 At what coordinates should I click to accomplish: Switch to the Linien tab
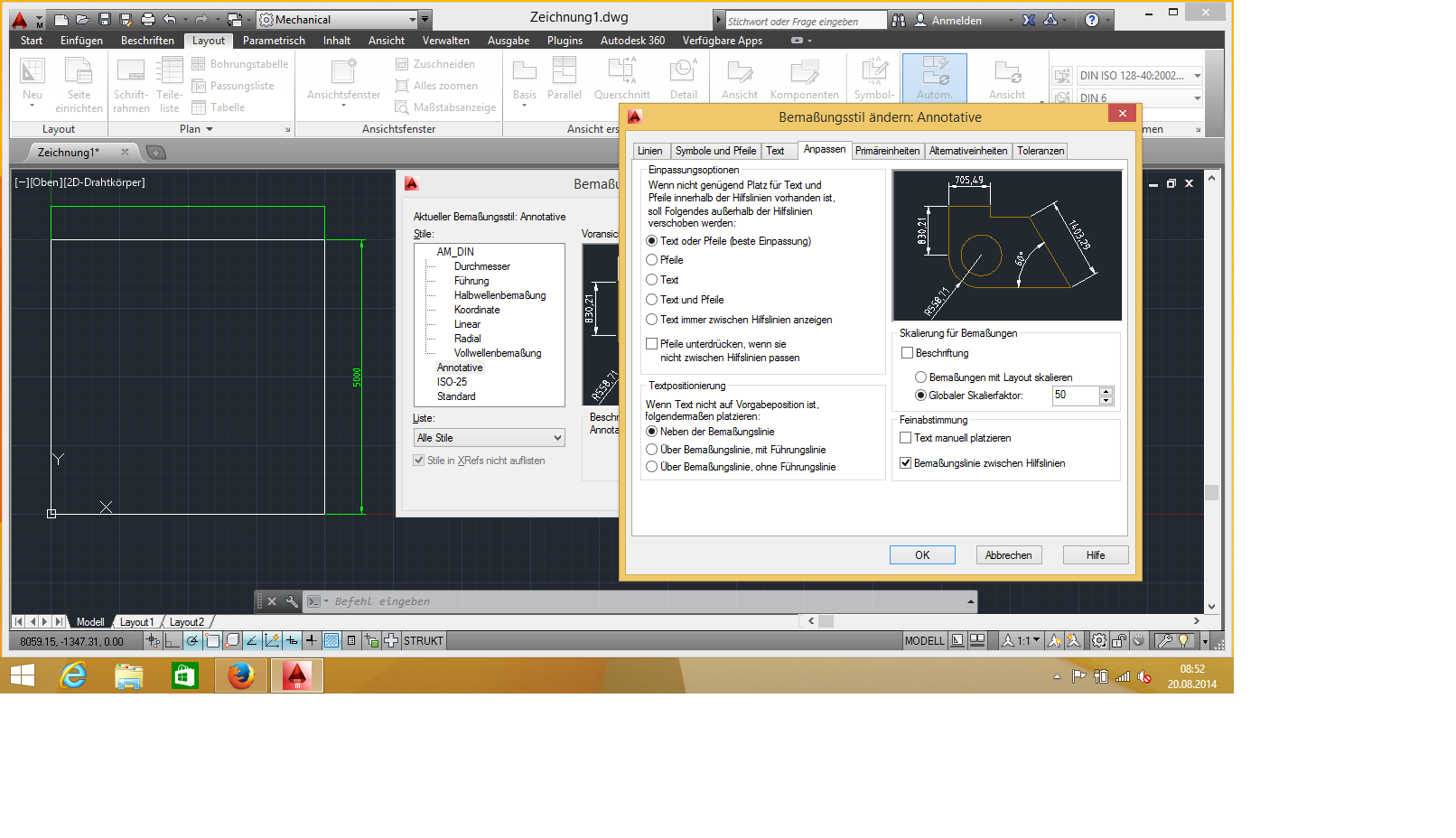tap(649, 151)
